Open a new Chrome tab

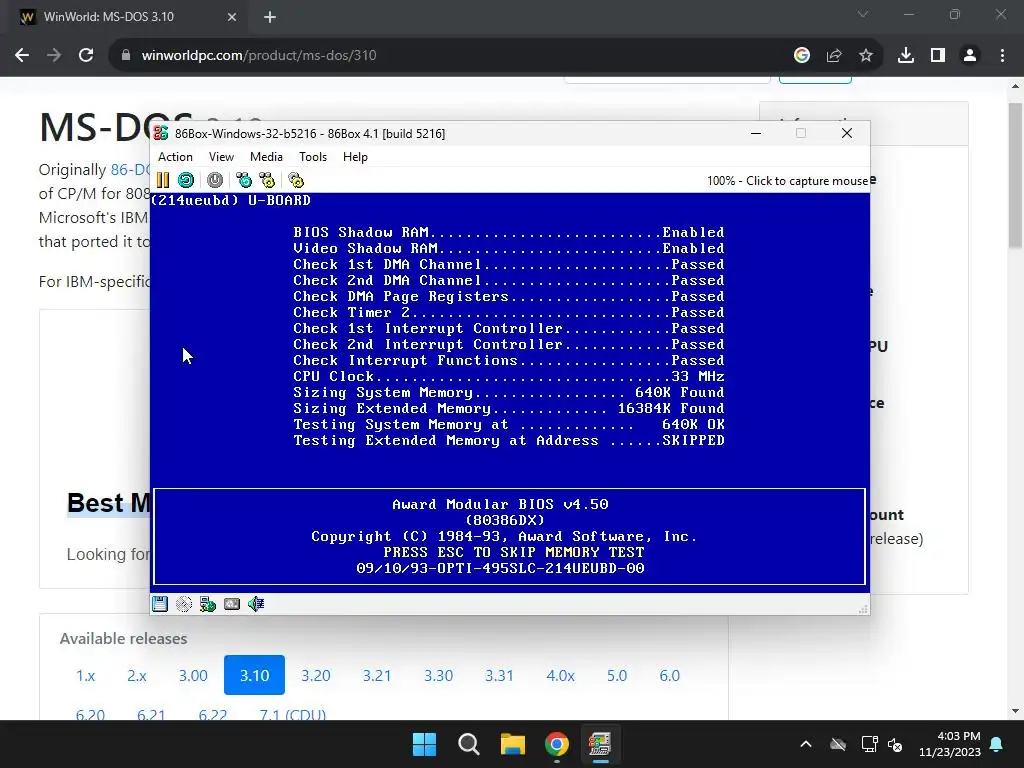[270, 17]
